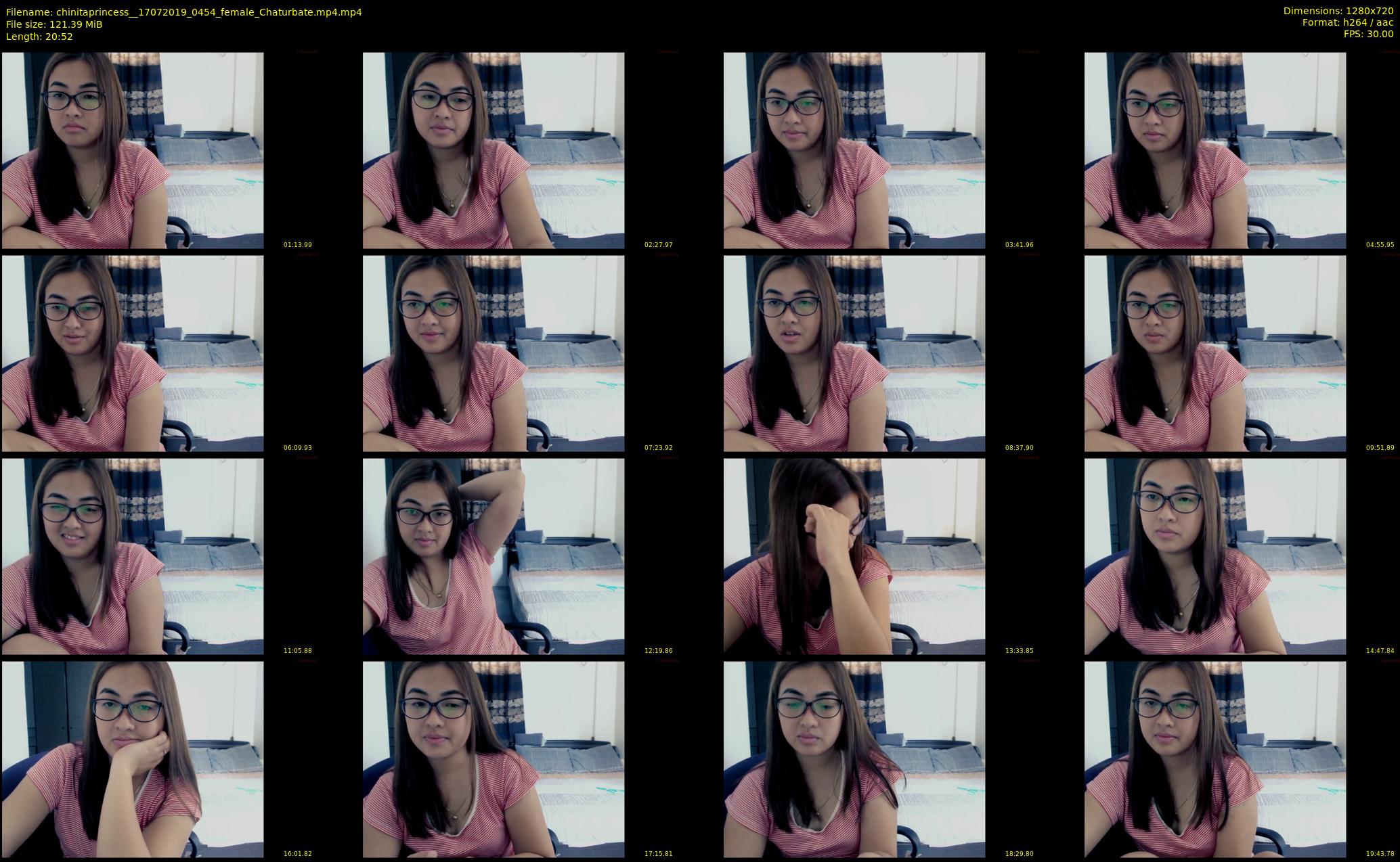
Task: Click the thumbnail timestamped 01:13.99
Action: coord(133,150)
